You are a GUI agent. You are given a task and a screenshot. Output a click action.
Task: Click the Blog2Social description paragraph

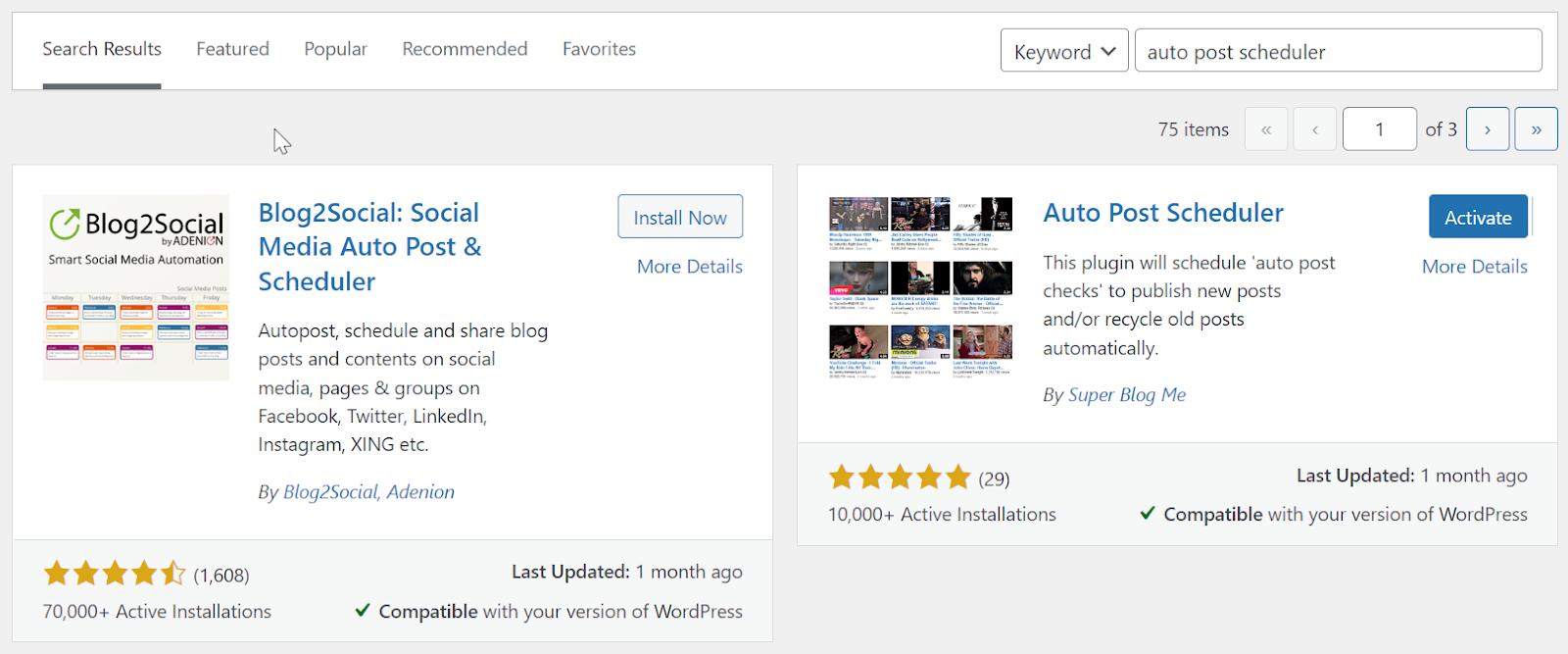(403, 388)
